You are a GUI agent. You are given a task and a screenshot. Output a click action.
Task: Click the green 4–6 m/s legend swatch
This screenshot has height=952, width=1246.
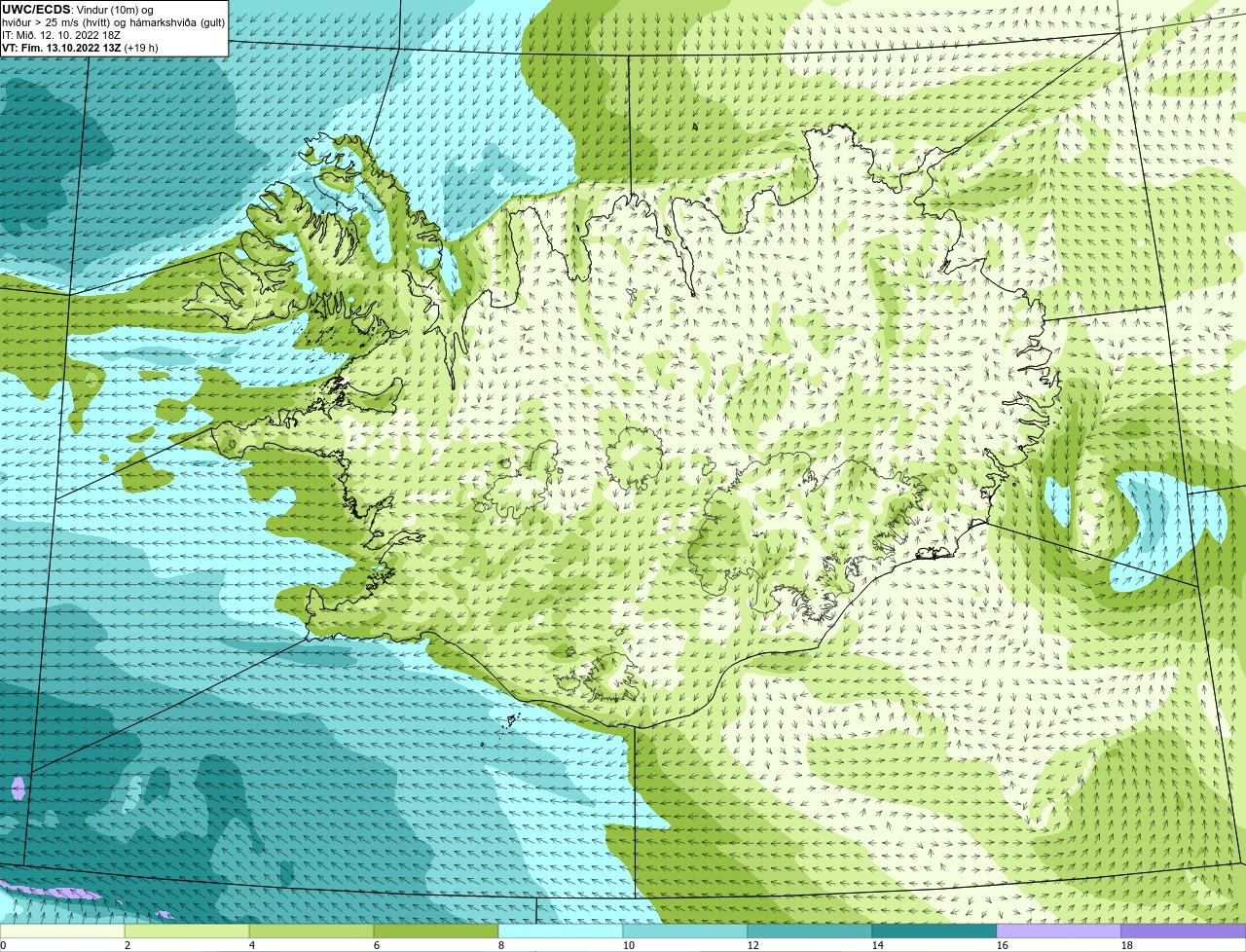(311, 932)
